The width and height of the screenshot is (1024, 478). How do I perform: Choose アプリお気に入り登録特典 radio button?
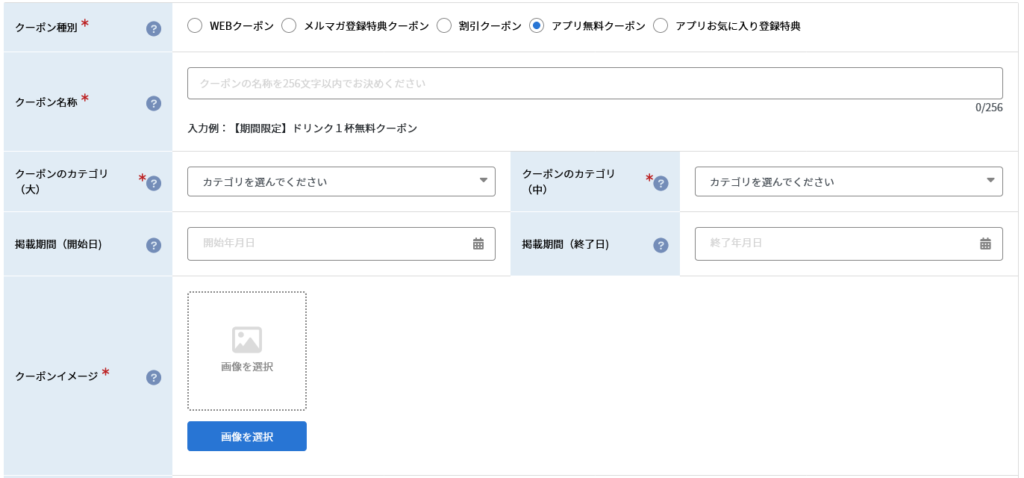[661, 26]
